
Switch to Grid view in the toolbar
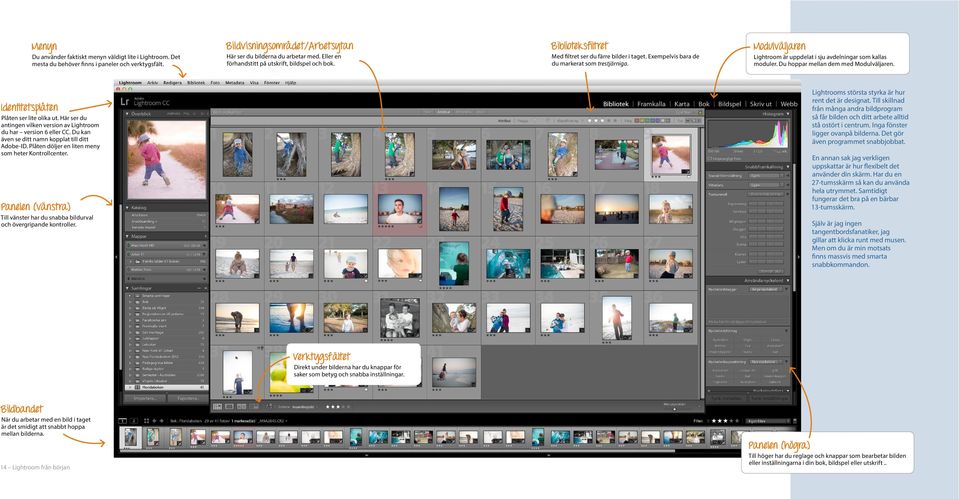pos(217,406)
